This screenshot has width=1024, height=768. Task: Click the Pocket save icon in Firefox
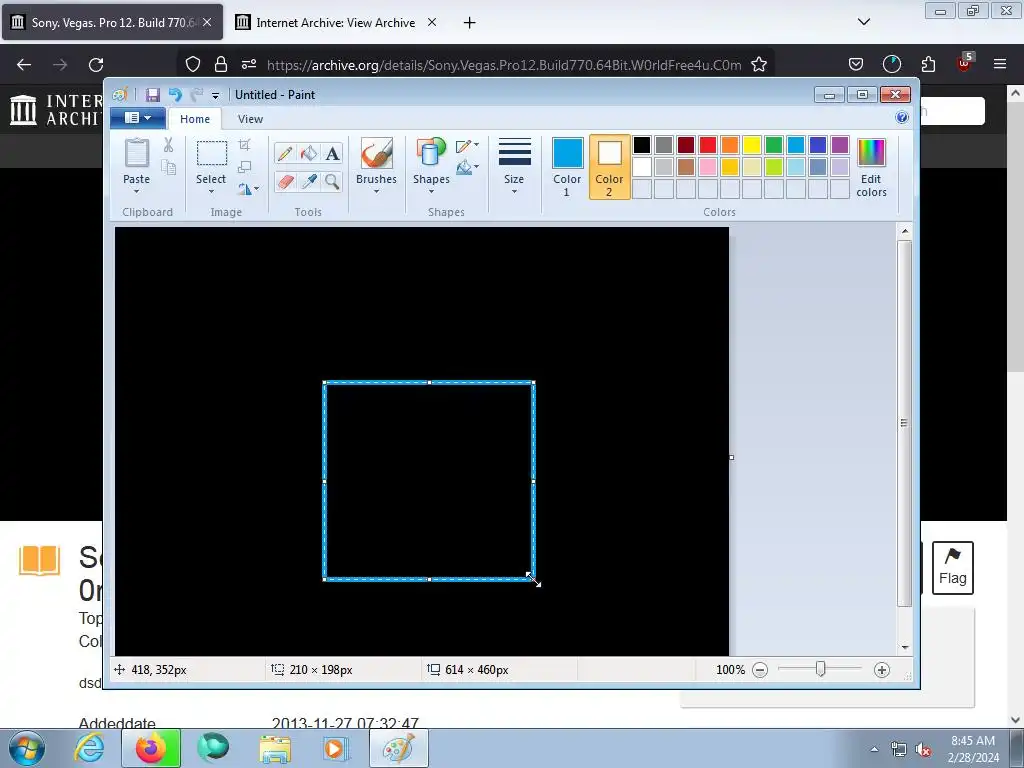pos(856,64)
